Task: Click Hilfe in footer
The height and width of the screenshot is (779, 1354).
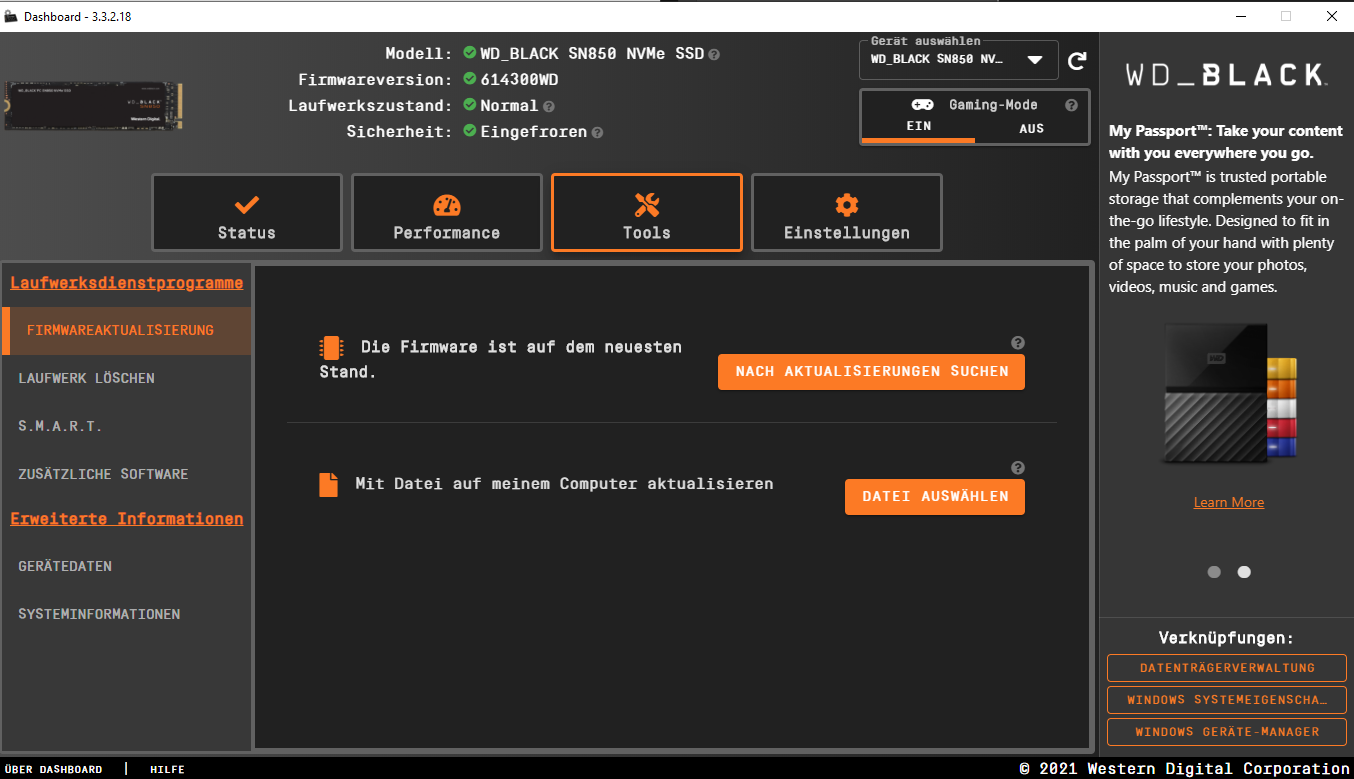Action: (x=167, y=769)
